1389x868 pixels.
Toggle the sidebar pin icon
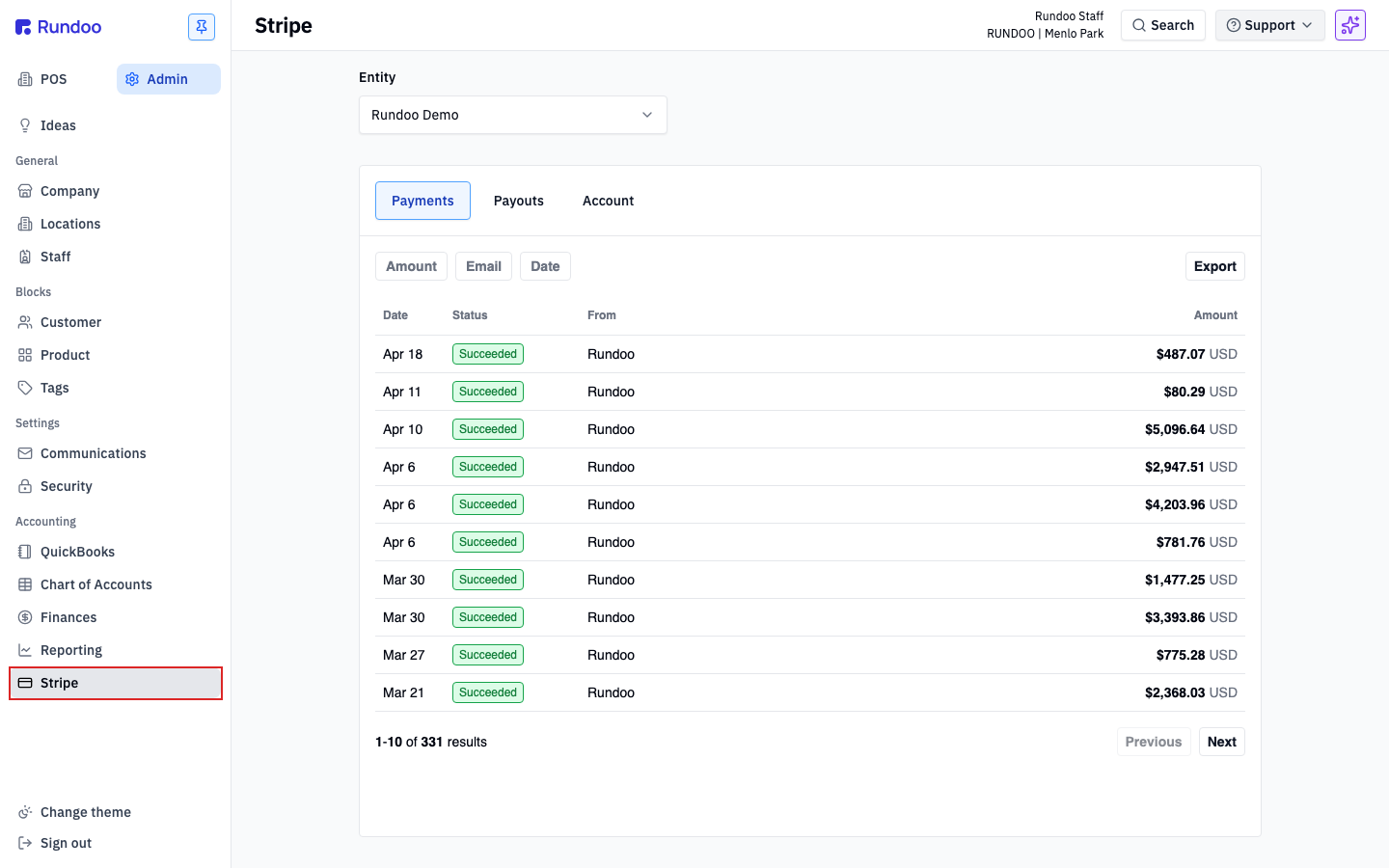pos(202,27)
